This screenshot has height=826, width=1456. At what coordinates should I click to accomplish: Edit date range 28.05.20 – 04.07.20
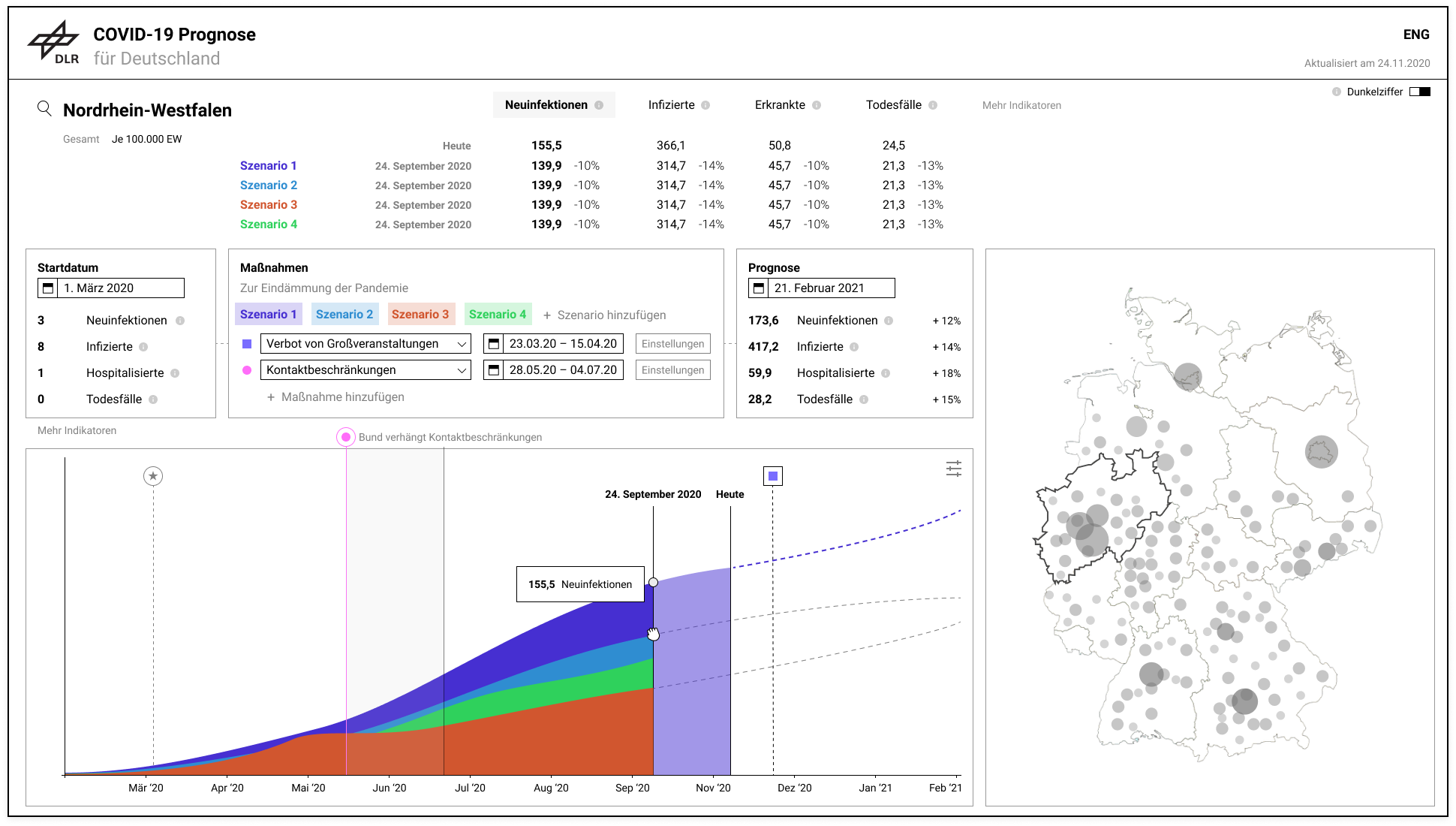[553, 369]
